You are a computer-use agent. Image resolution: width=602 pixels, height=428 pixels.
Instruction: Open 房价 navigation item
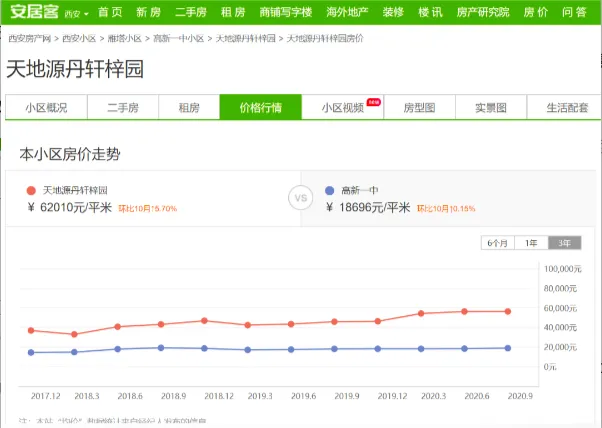[x=536, y=12]
